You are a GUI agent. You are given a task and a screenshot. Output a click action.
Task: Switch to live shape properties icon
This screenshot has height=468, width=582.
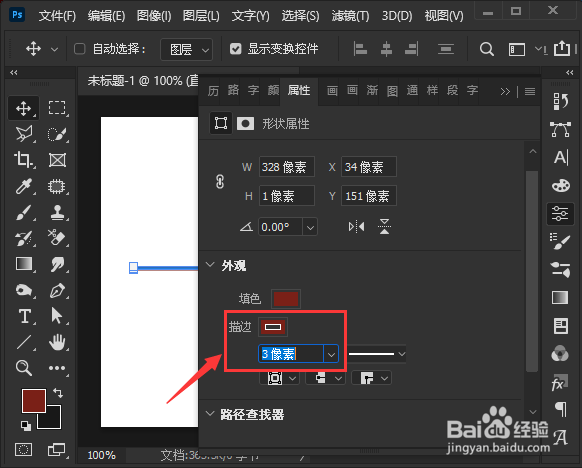point(221,123)
